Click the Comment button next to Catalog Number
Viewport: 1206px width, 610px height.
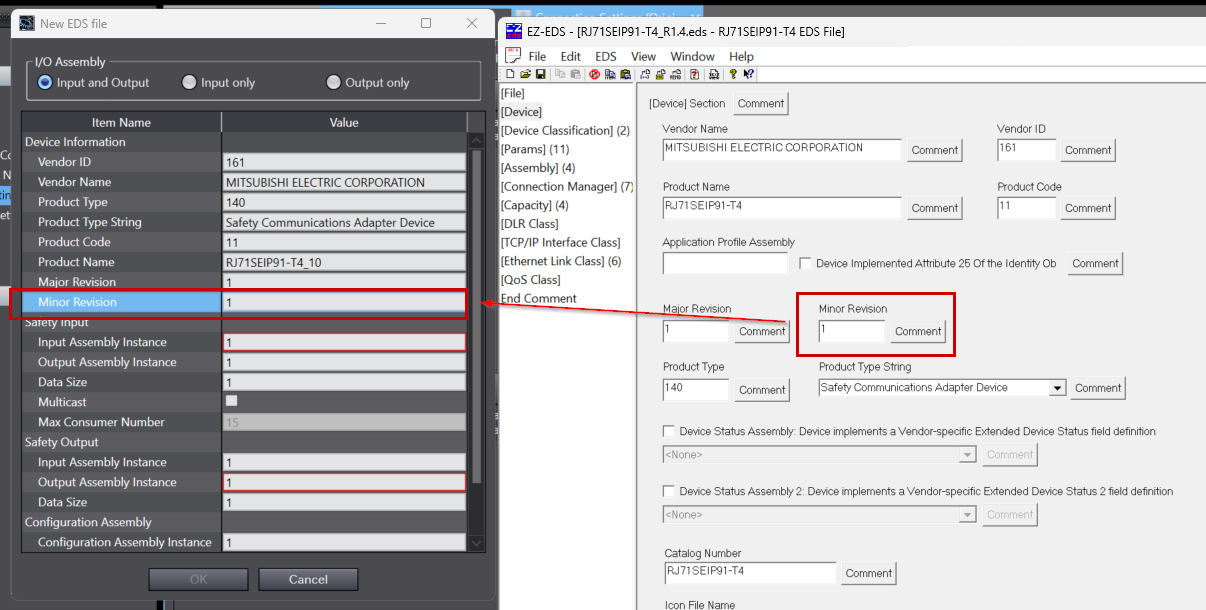869,573
